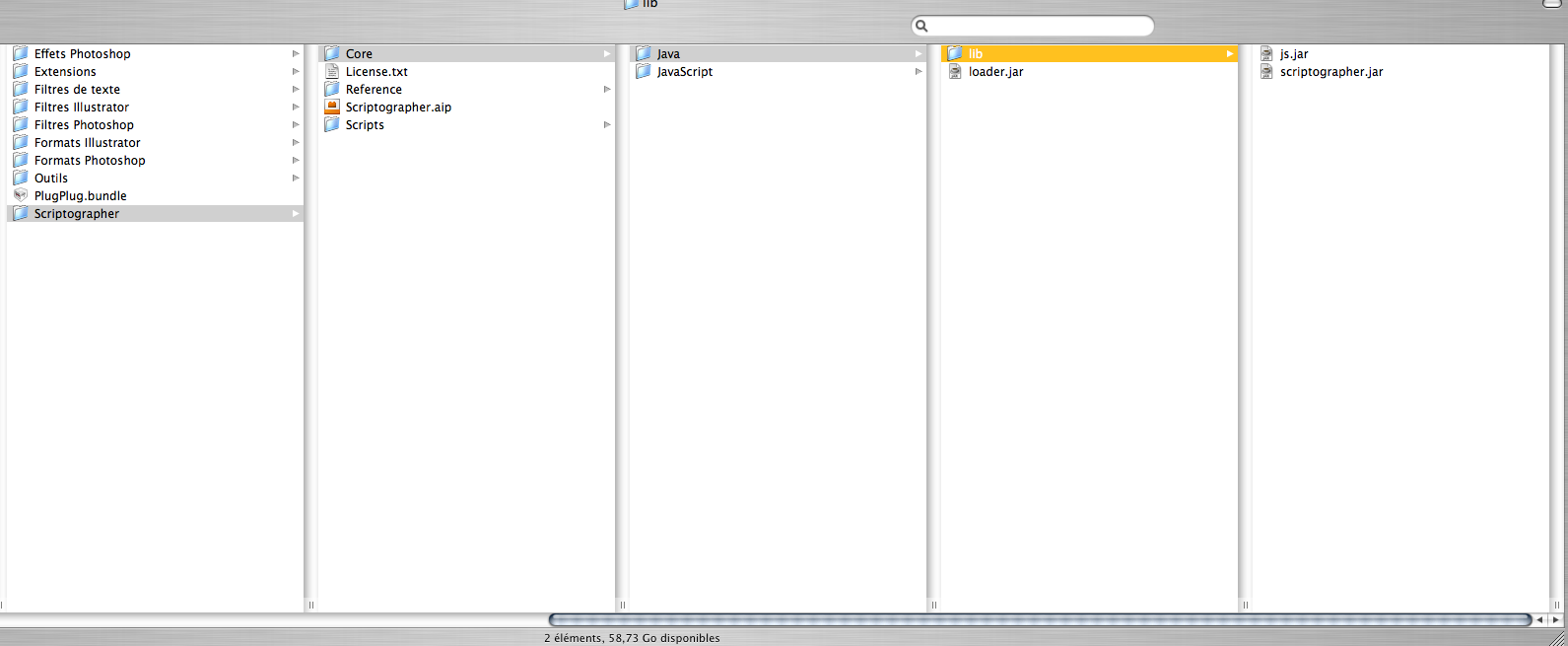Click the search magnifier icon
The image size is (1568, 646).
921,26
